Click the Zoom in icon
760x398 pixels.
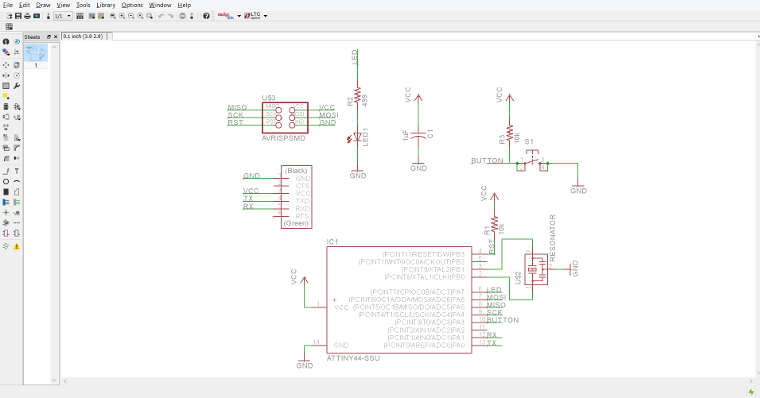tap(122, 16)
